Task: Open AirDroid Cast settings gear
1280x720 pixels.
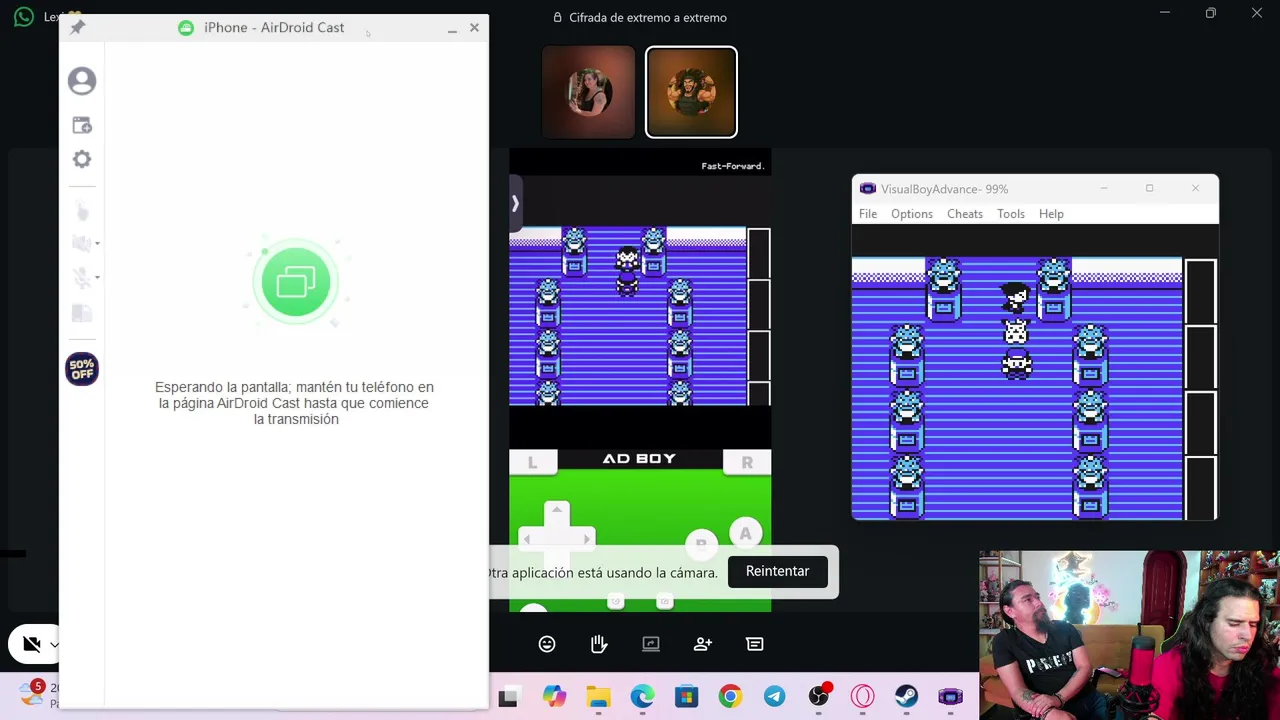Action: click(x=82, y=159)
